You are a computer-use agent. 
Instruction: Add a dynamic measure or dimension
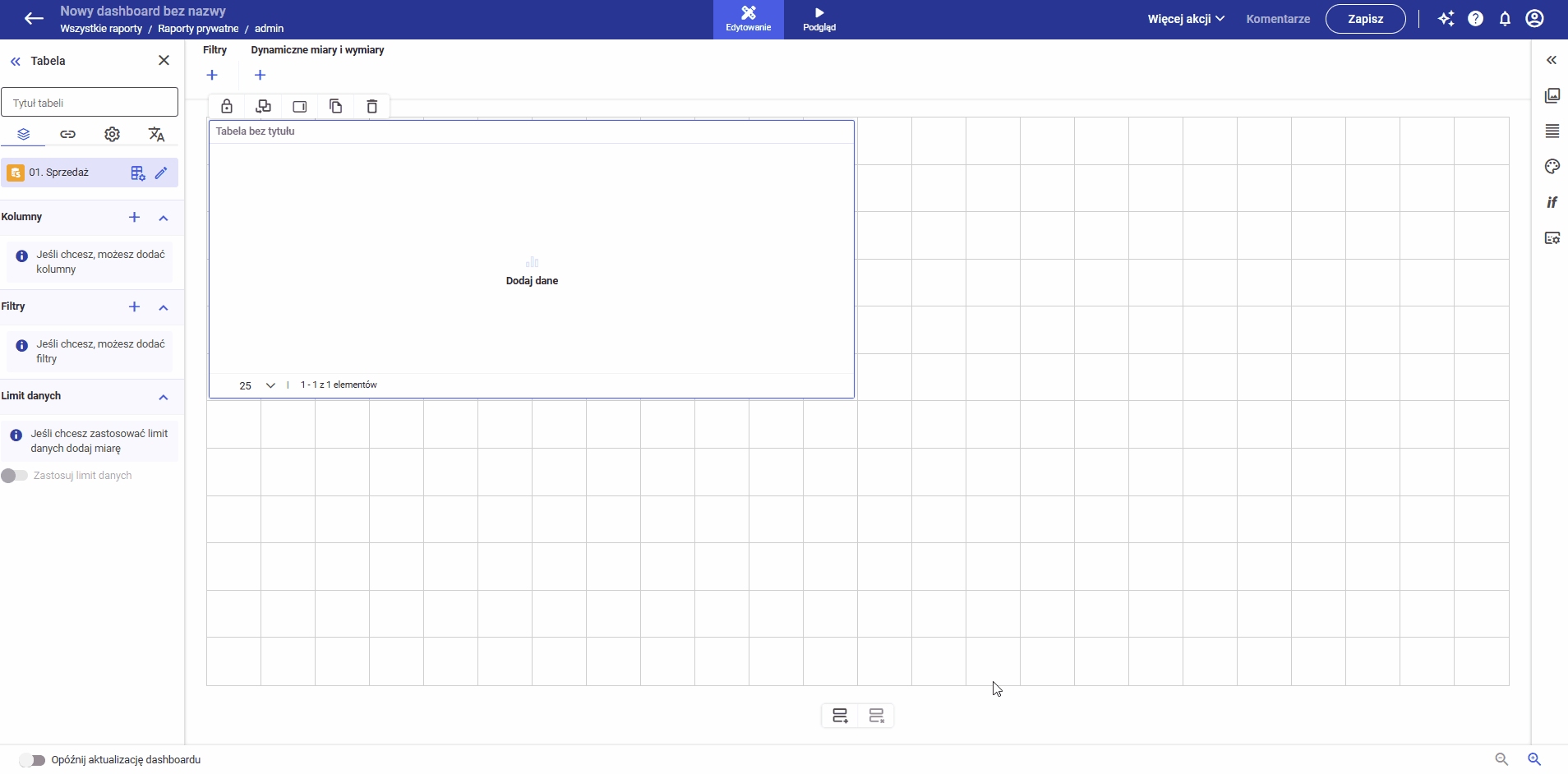point(261,76)
